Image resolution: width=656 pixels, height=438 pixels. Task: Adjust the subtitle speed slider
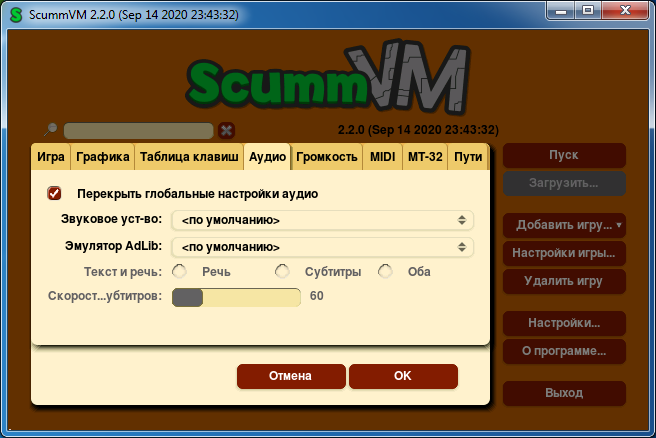(x=236, y=297)
